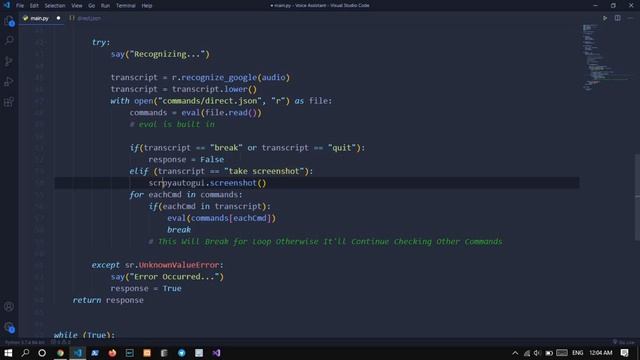Open the Explorer view in activity bar
Viewport: 640px width, 360px height.
click(x=9, y=21)
